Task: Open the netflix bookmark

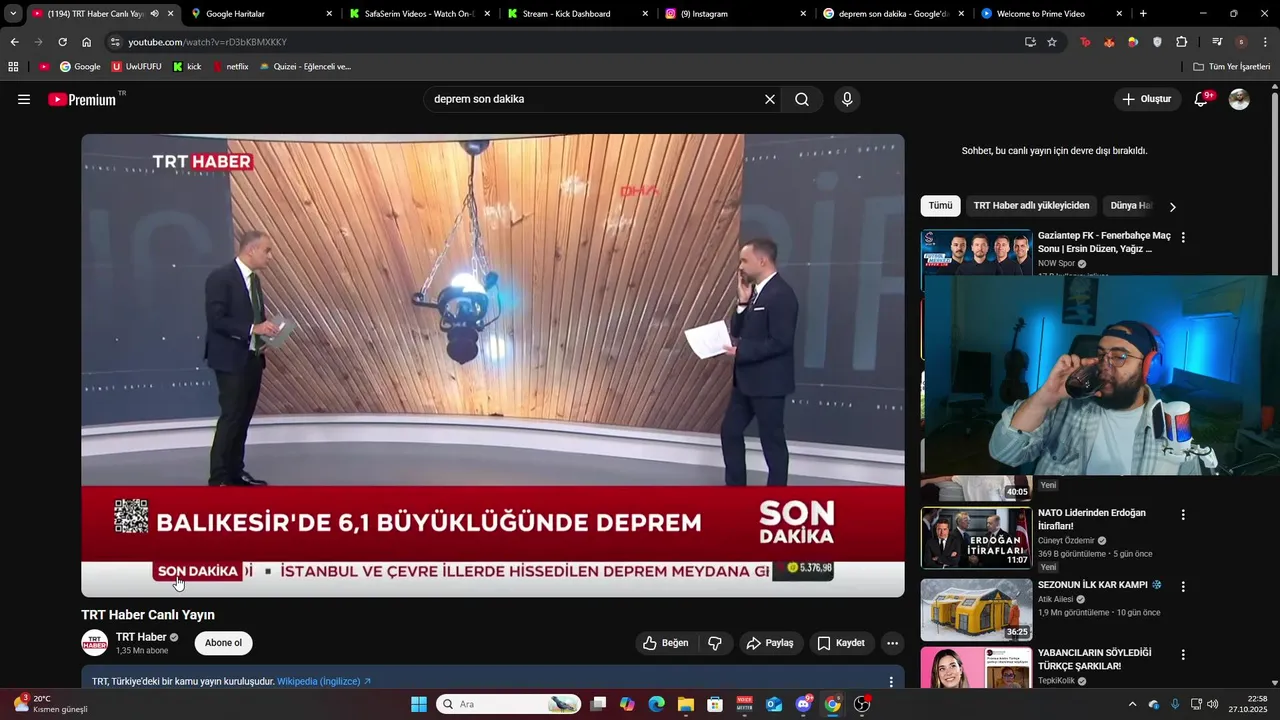Action: [x=231, y=67]
